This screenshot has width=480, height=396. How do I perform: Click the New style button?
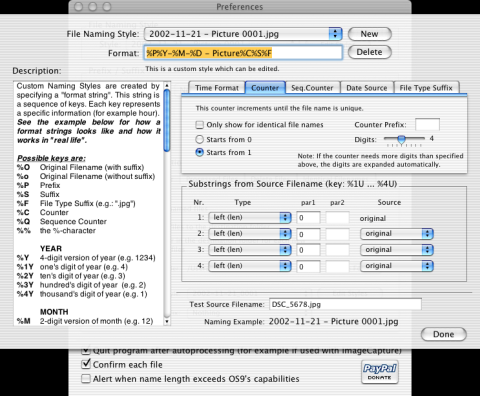coord(369,34)
